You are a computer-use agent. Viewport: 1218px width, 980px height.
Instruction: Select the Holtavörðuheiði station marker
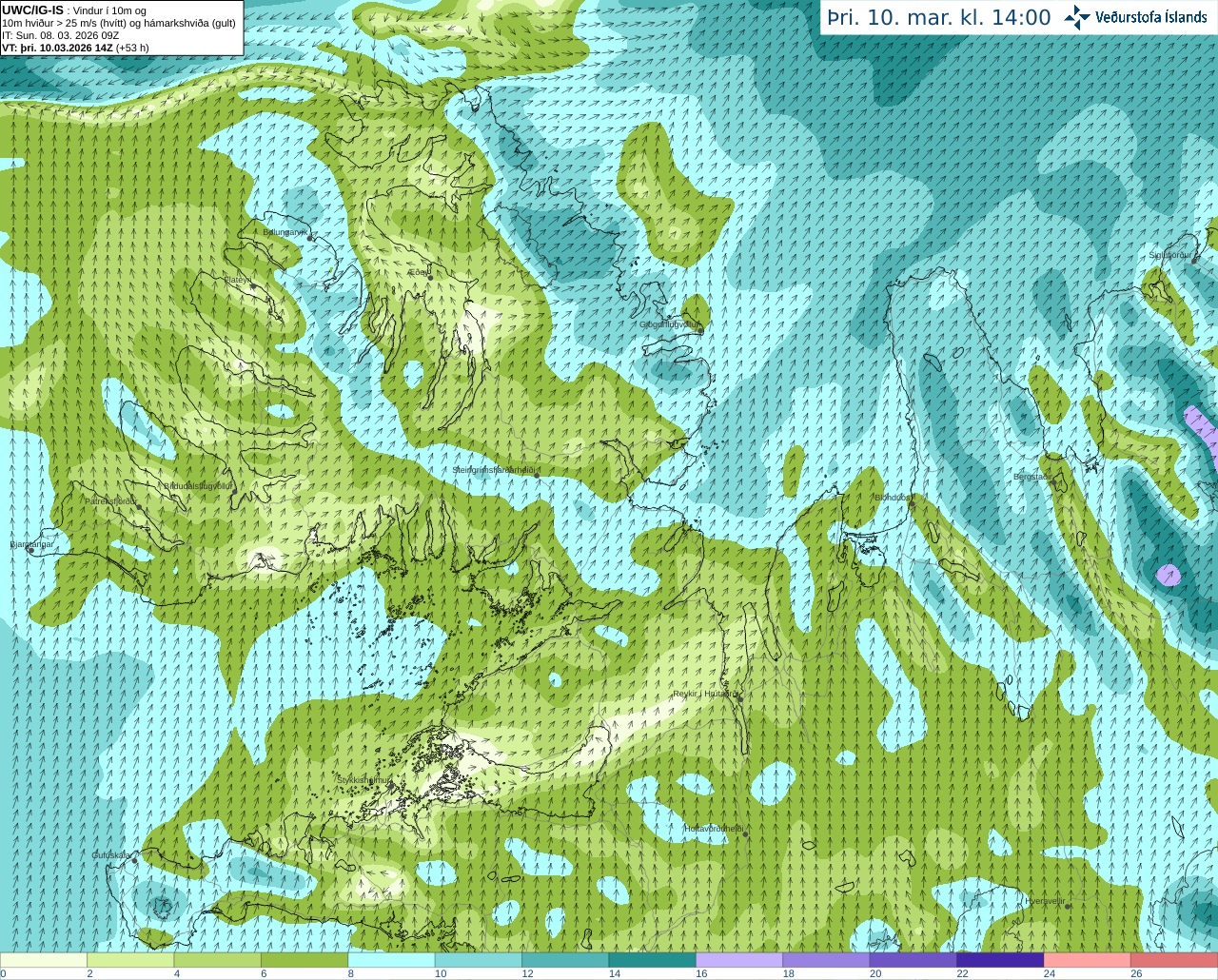745,834
